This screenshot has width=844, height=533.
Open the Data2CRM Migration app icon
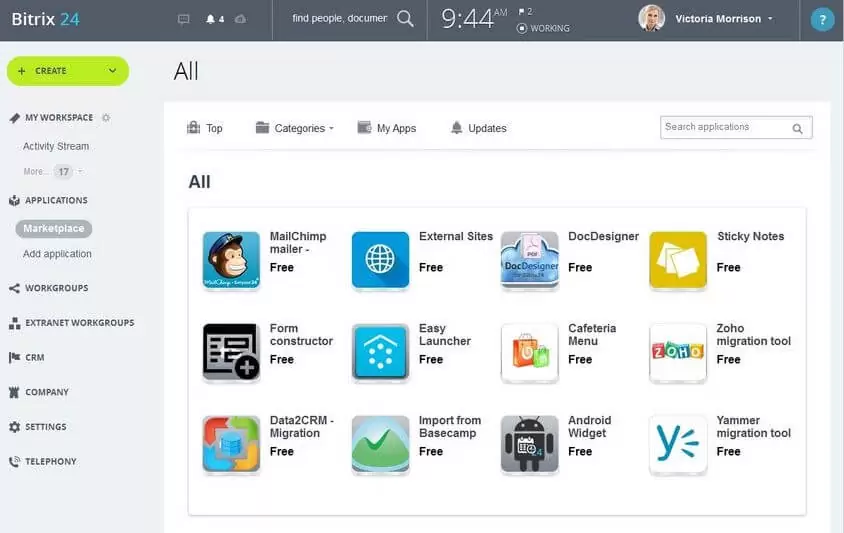(x=231, y=444)
